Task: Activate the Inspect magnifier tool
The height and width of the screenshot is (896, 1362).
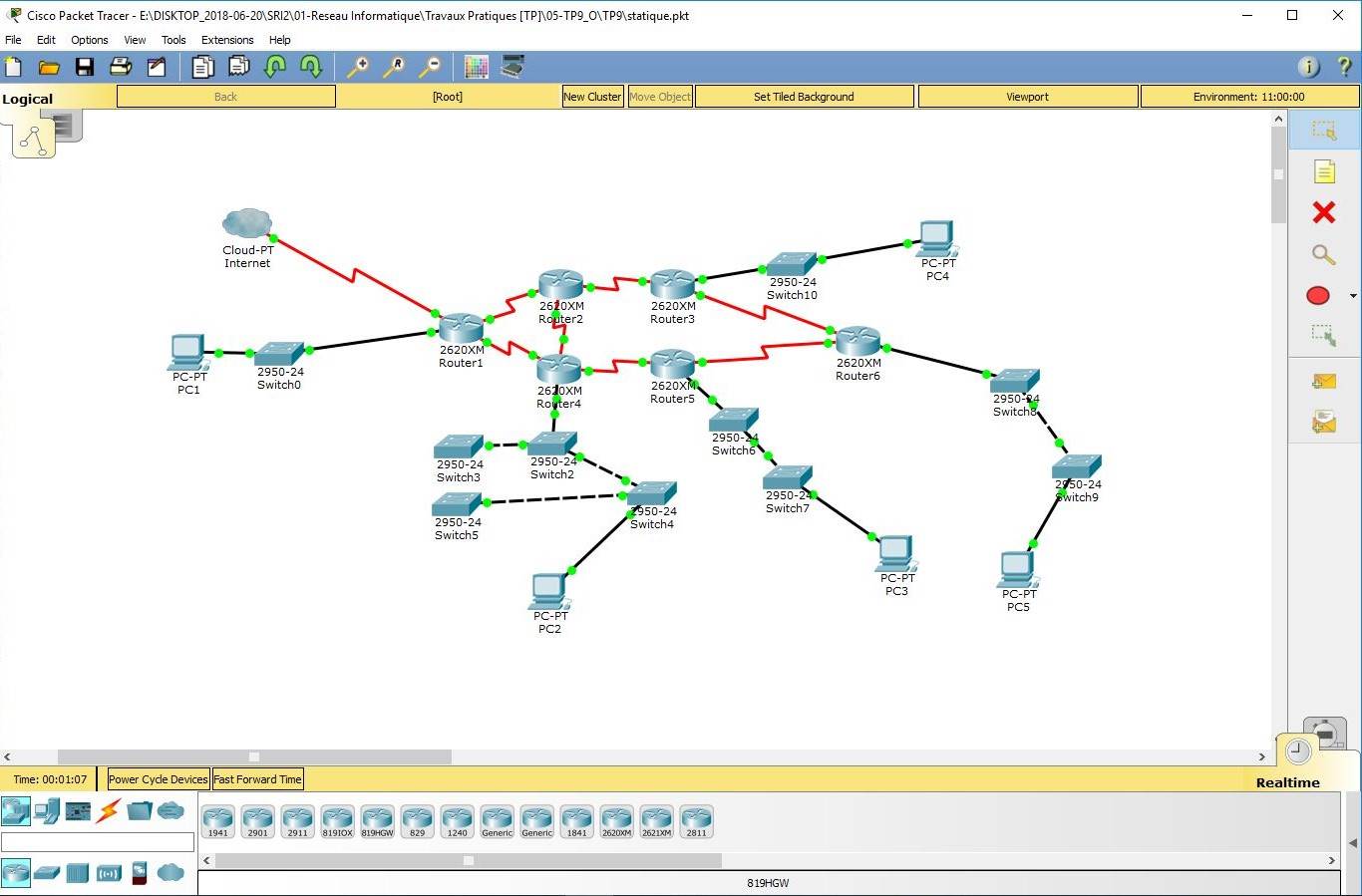Action: pyautogui.click(x=1324, y=254)
